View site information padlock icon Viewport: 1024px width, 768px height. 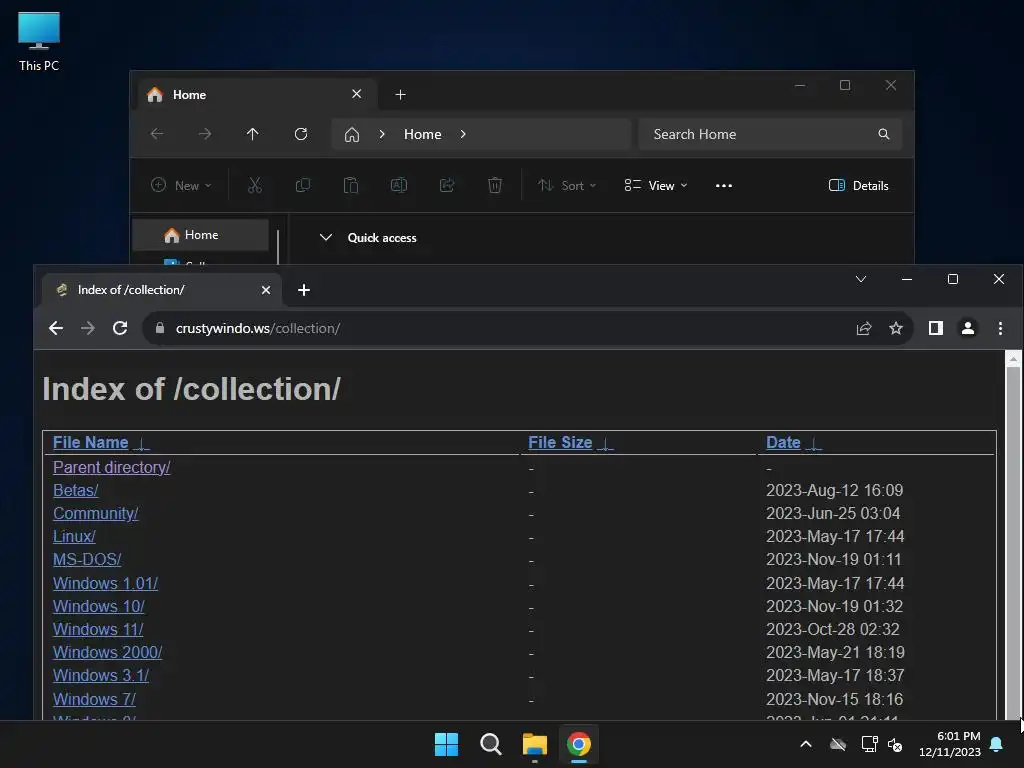(159, 328)
